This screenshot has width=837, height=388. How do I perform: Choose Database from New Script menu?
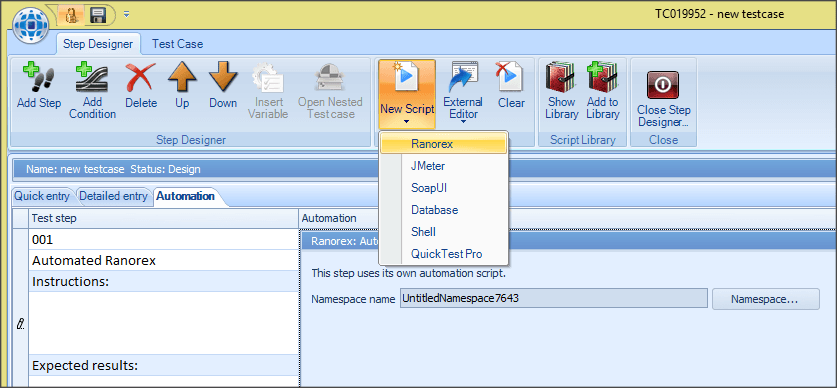(x=444, y=210)
